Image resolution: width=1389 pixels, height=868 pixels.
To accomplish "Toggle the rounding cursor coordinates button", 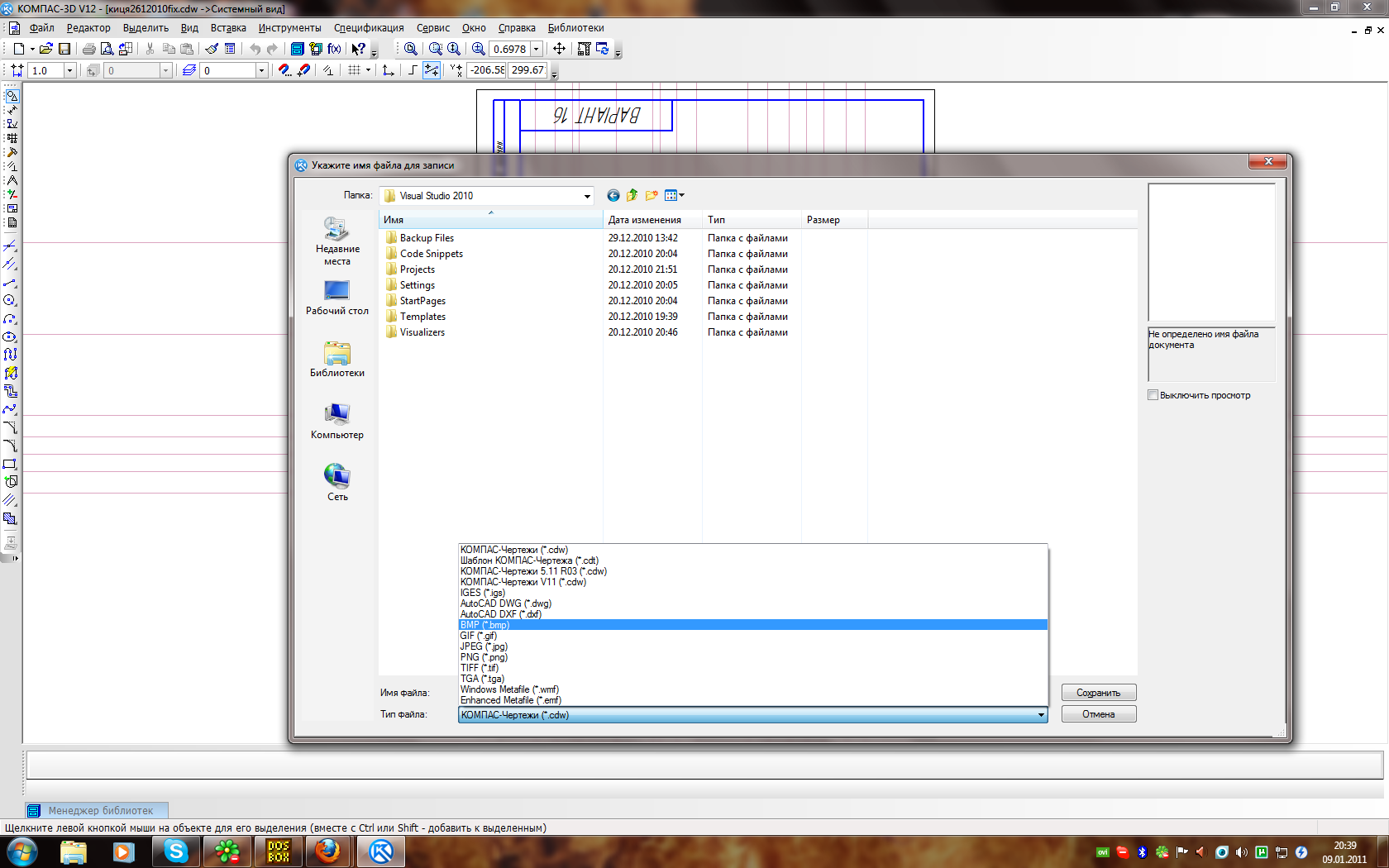I will [432, 70].
